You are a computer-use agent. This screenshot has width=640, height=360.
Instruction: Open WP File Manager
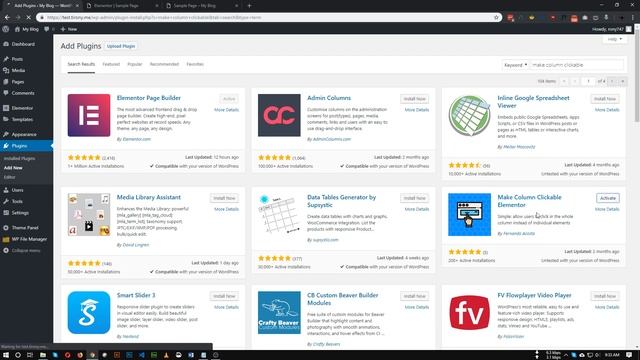point(29,239)
